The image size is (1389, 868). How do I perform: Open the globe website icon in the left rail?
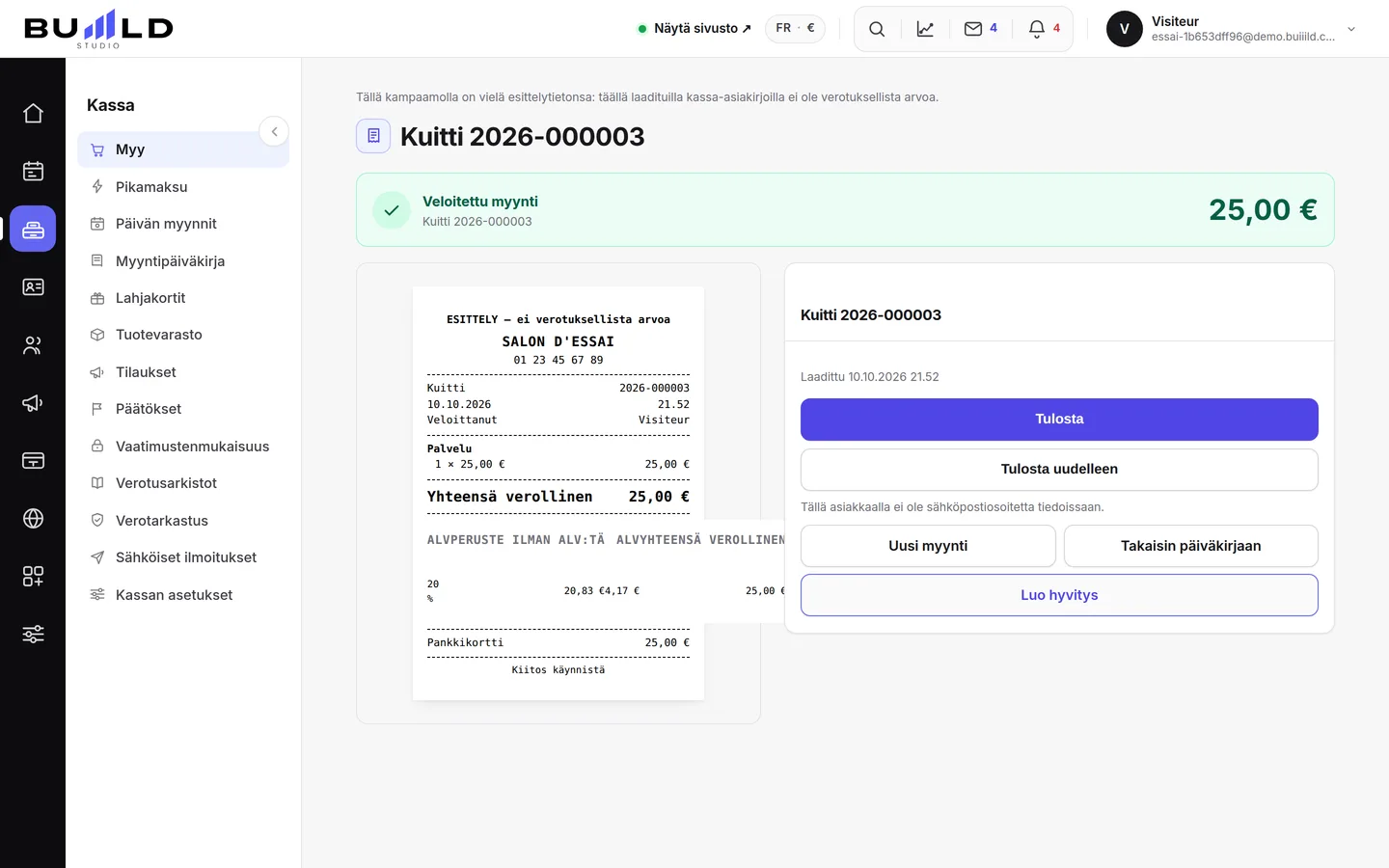33,518
